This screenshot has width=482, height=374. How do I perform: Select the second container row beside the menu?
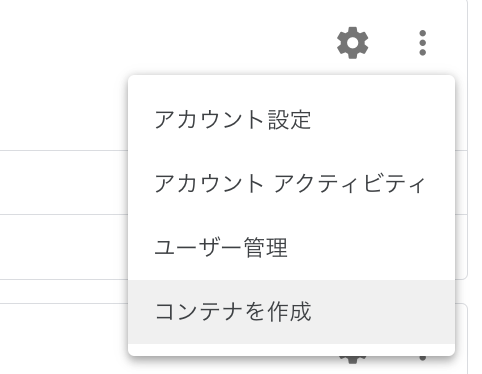tap(64, 247)
